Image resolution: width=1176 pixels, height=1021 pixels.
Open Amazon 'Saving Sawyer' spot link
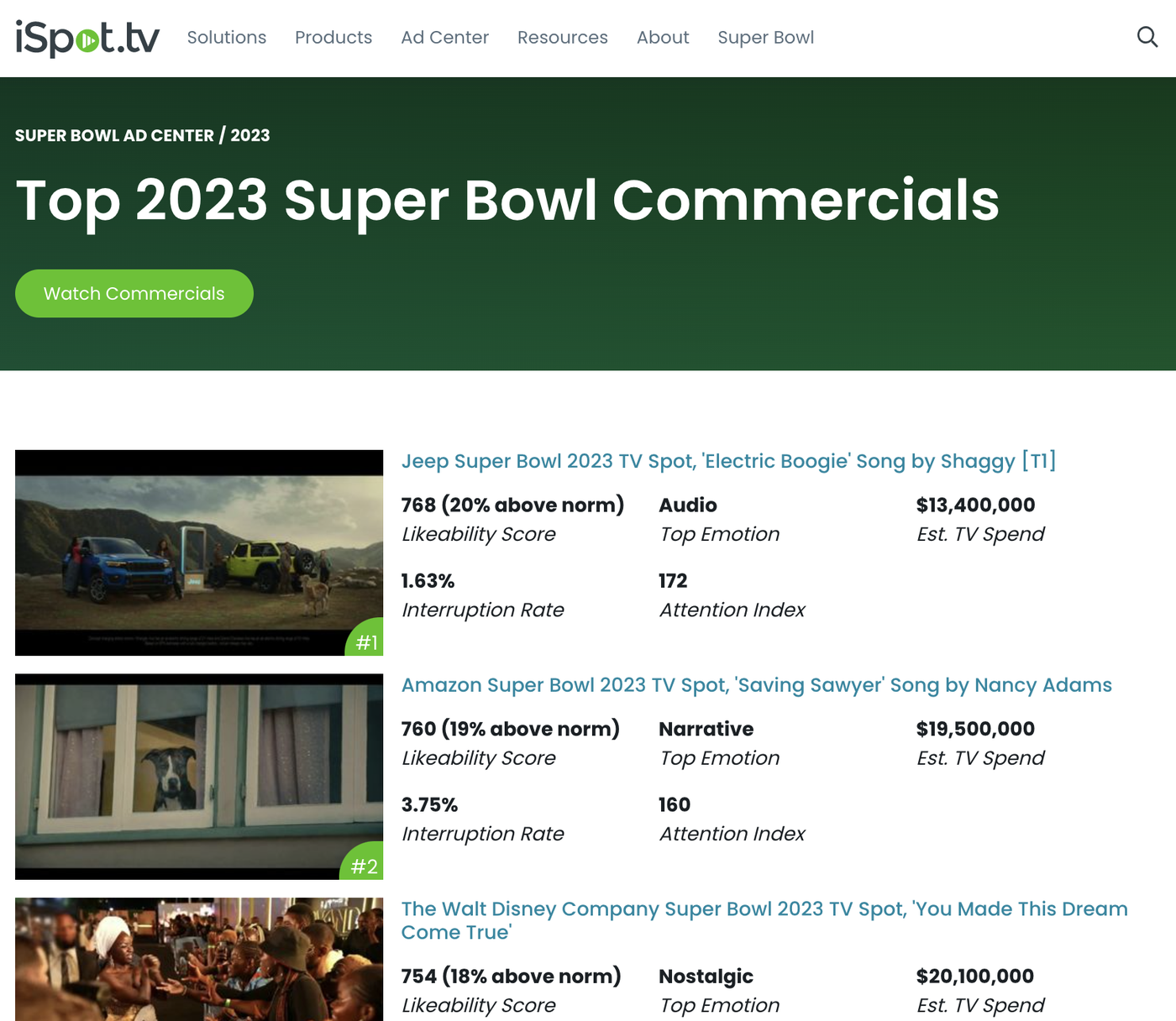pos(756,685)
